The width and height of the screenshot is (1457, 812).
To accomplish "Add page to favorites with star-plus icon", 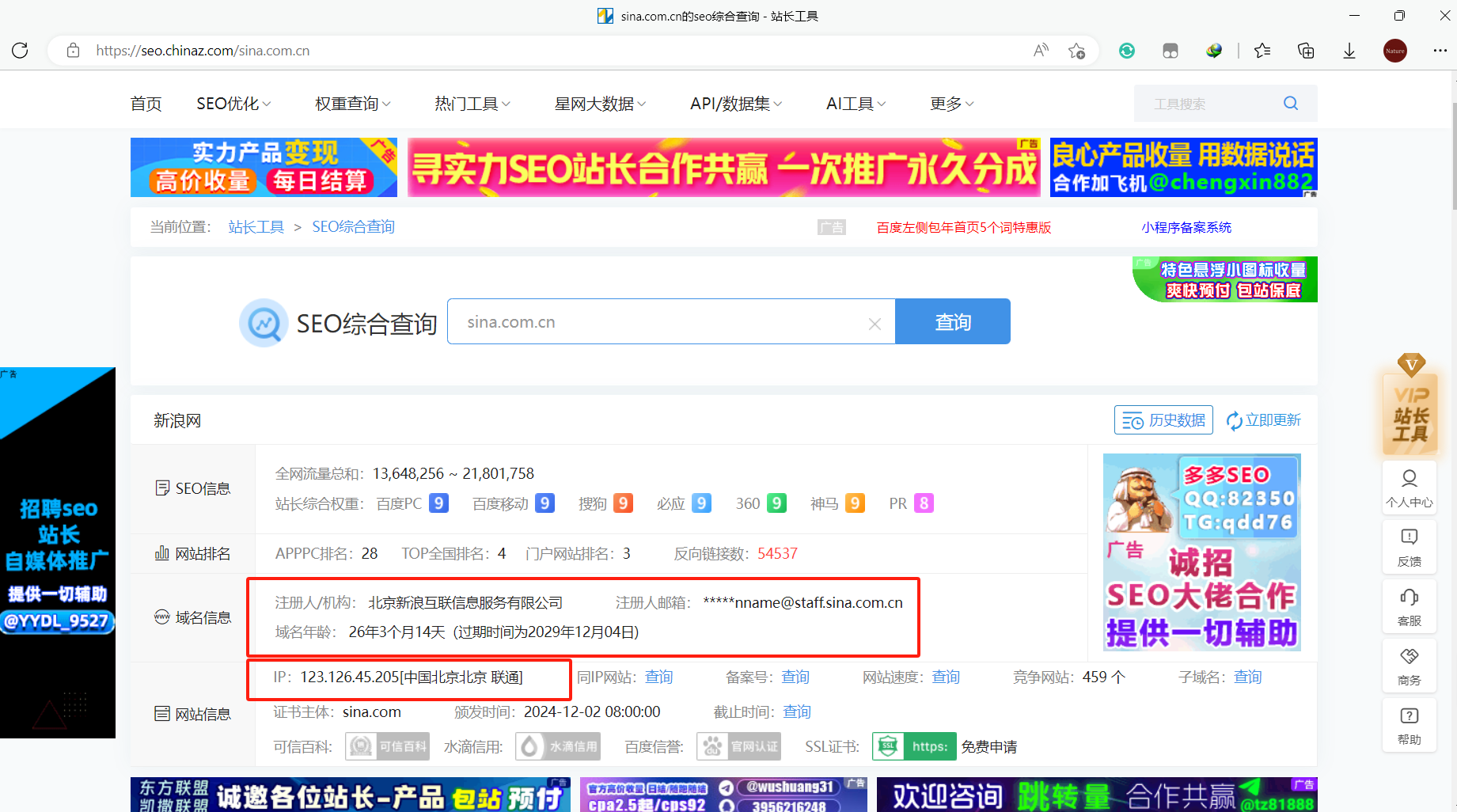I will click(1076, 51).
